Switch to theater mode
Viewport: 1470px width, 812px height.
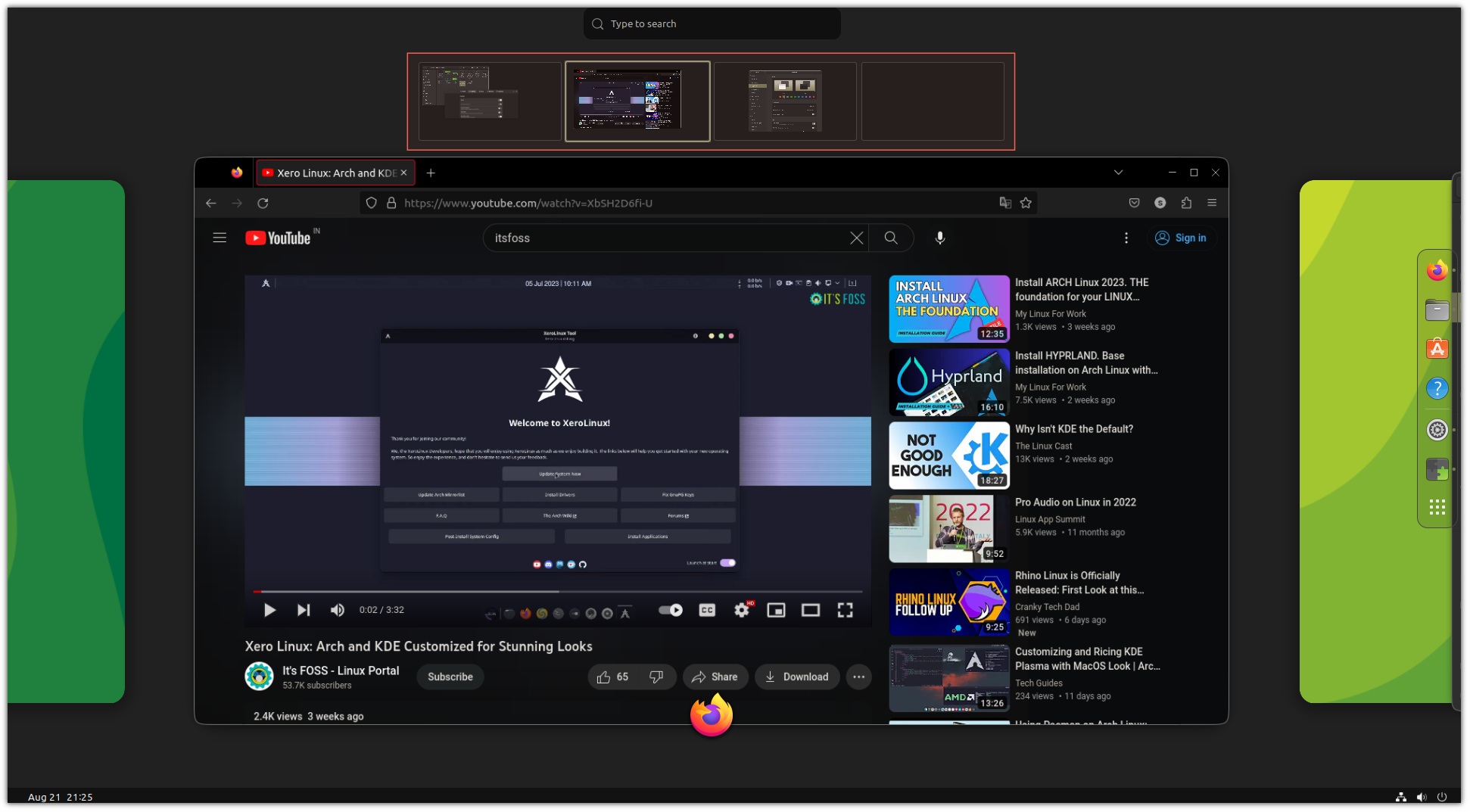point(810,610)
